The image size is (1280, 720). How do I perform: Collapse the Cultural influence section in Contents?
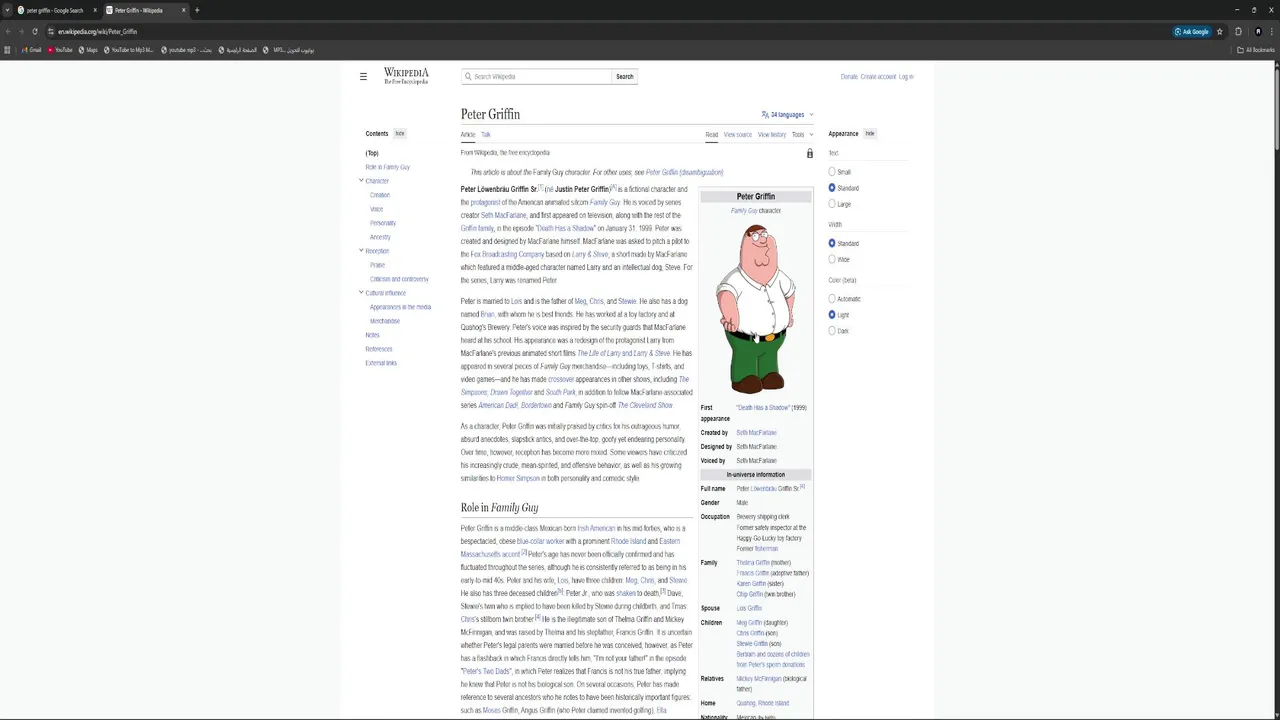point(361,293)
